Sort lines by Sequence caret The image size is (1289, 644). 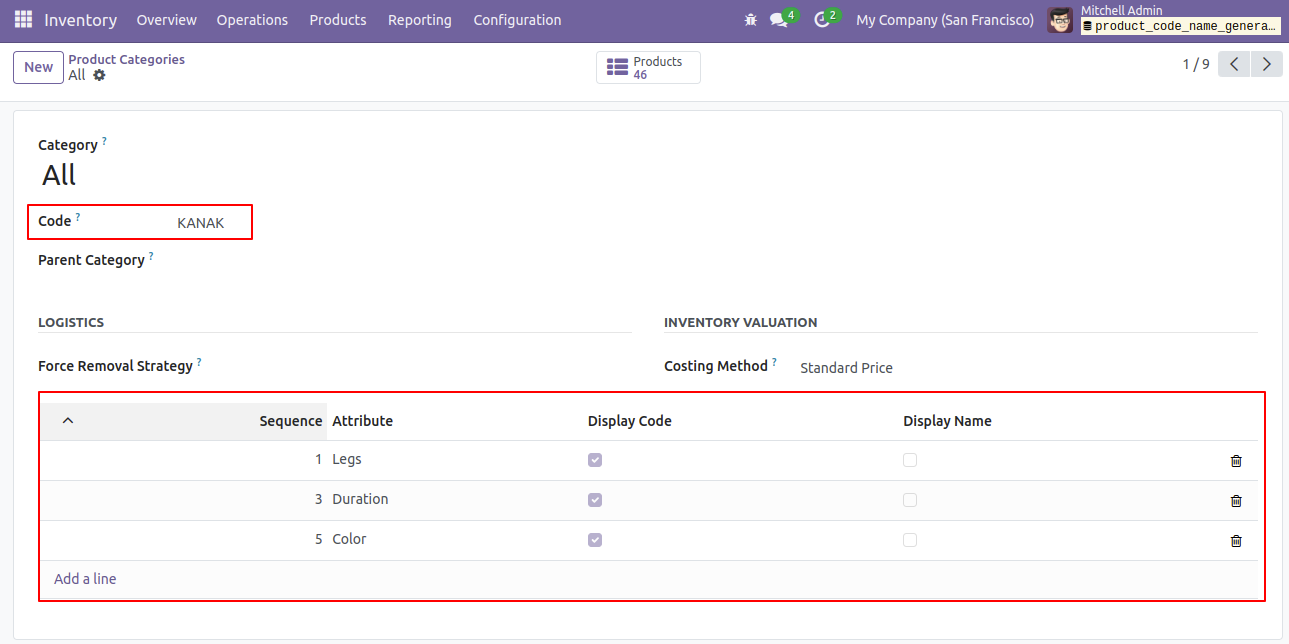click(68, 421)
